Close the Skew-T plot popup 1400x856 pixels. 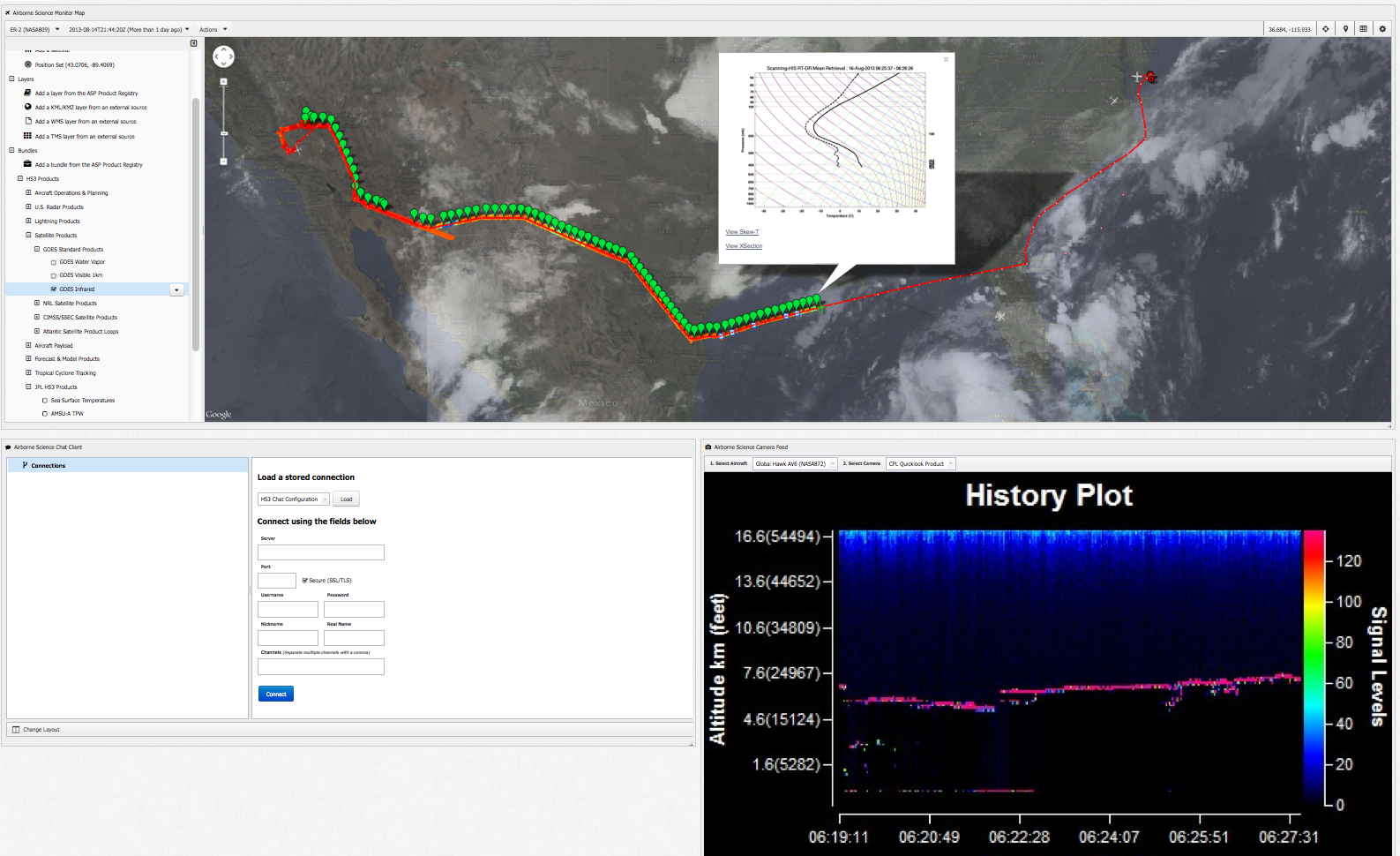point(946,60)
